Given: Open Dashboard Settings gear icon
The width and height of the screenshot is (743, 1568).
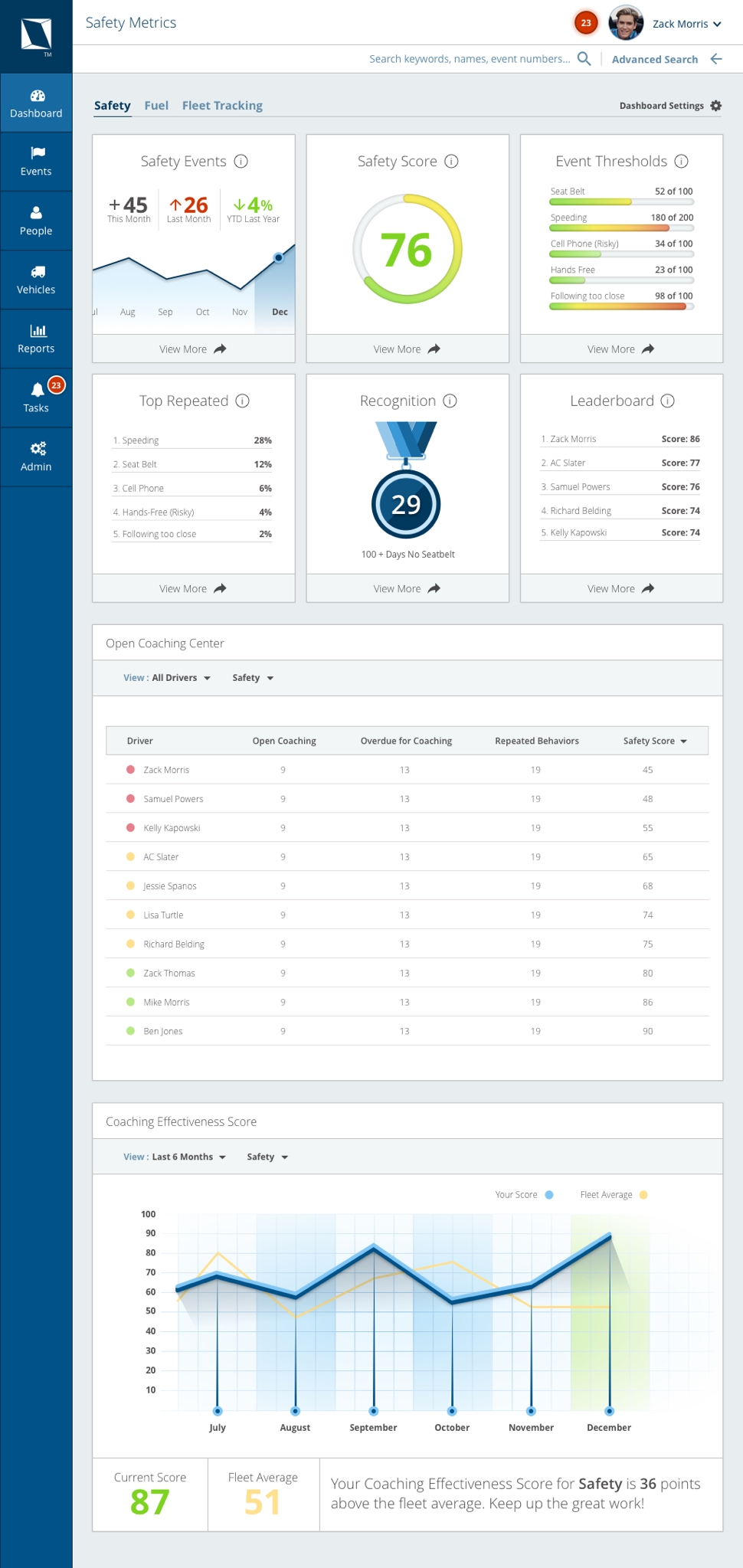Looking at the screenshot, I should pos(715,106).
